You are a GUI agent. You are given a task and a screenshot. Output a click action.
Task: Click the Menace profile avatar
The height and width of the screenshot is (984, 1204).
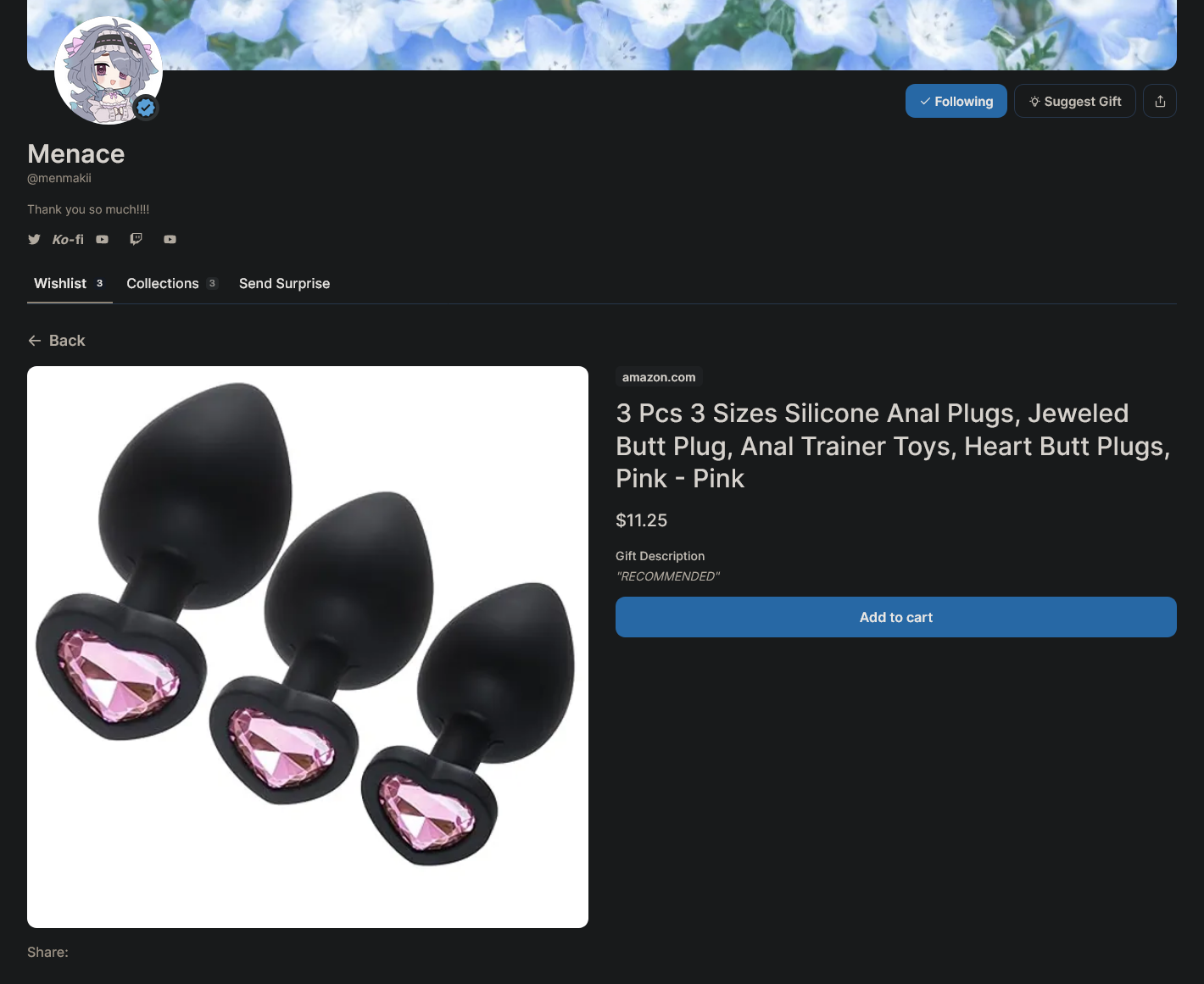109,70
